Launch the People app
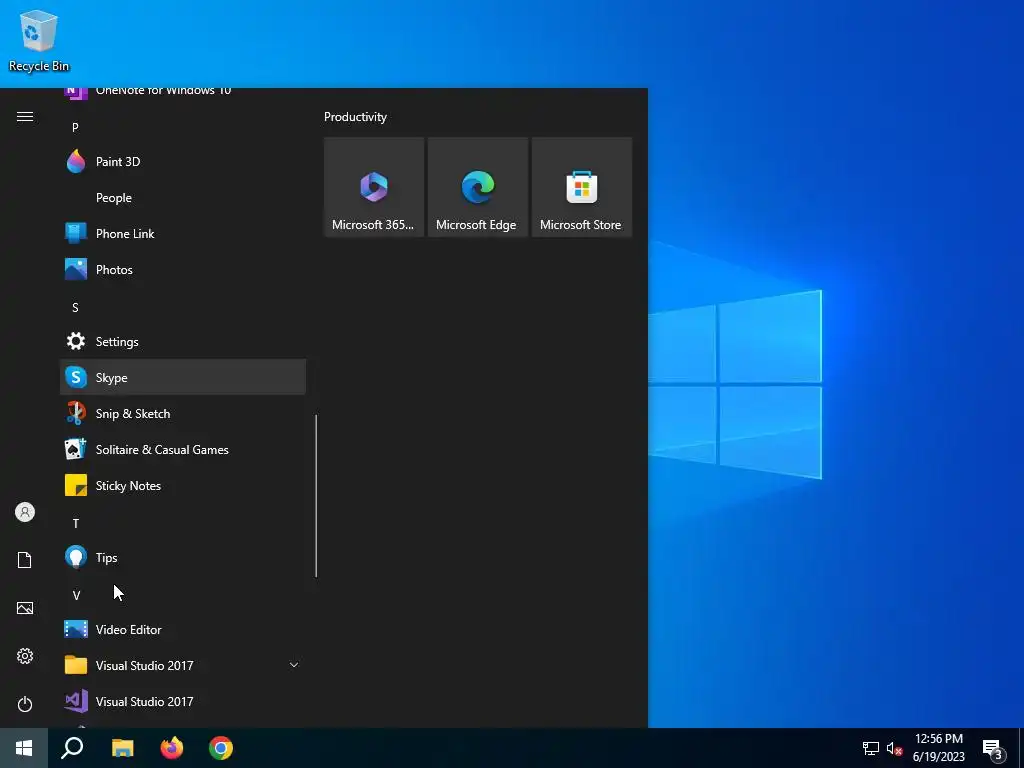The height and width of the screenshot is (768, 1024). point(183,197)
